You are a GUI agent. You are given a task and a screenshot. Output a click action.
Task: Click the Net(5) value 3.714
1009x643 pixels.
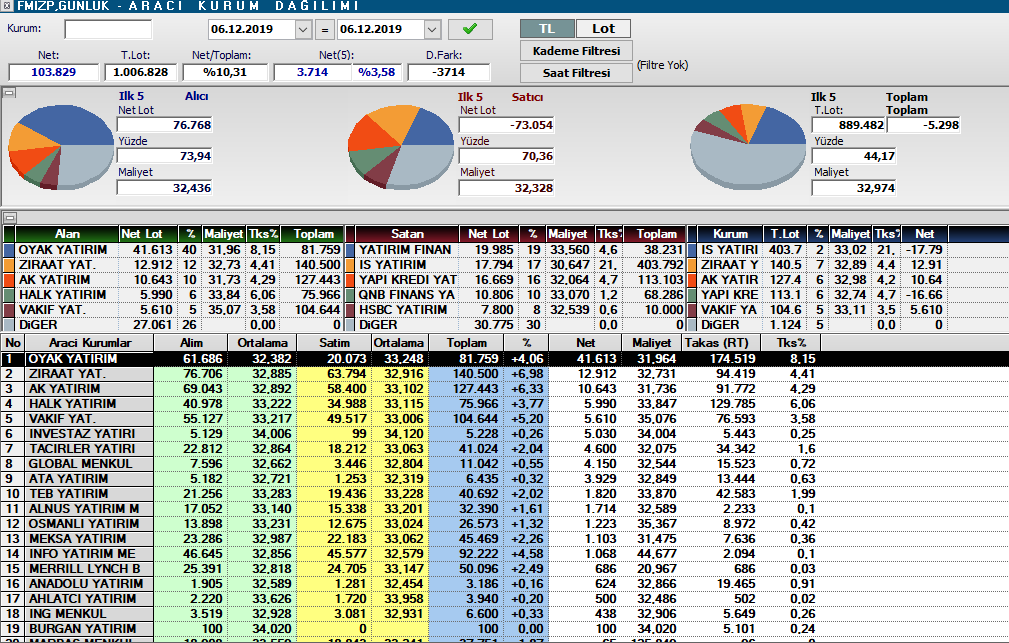click(x=313, y=72)
